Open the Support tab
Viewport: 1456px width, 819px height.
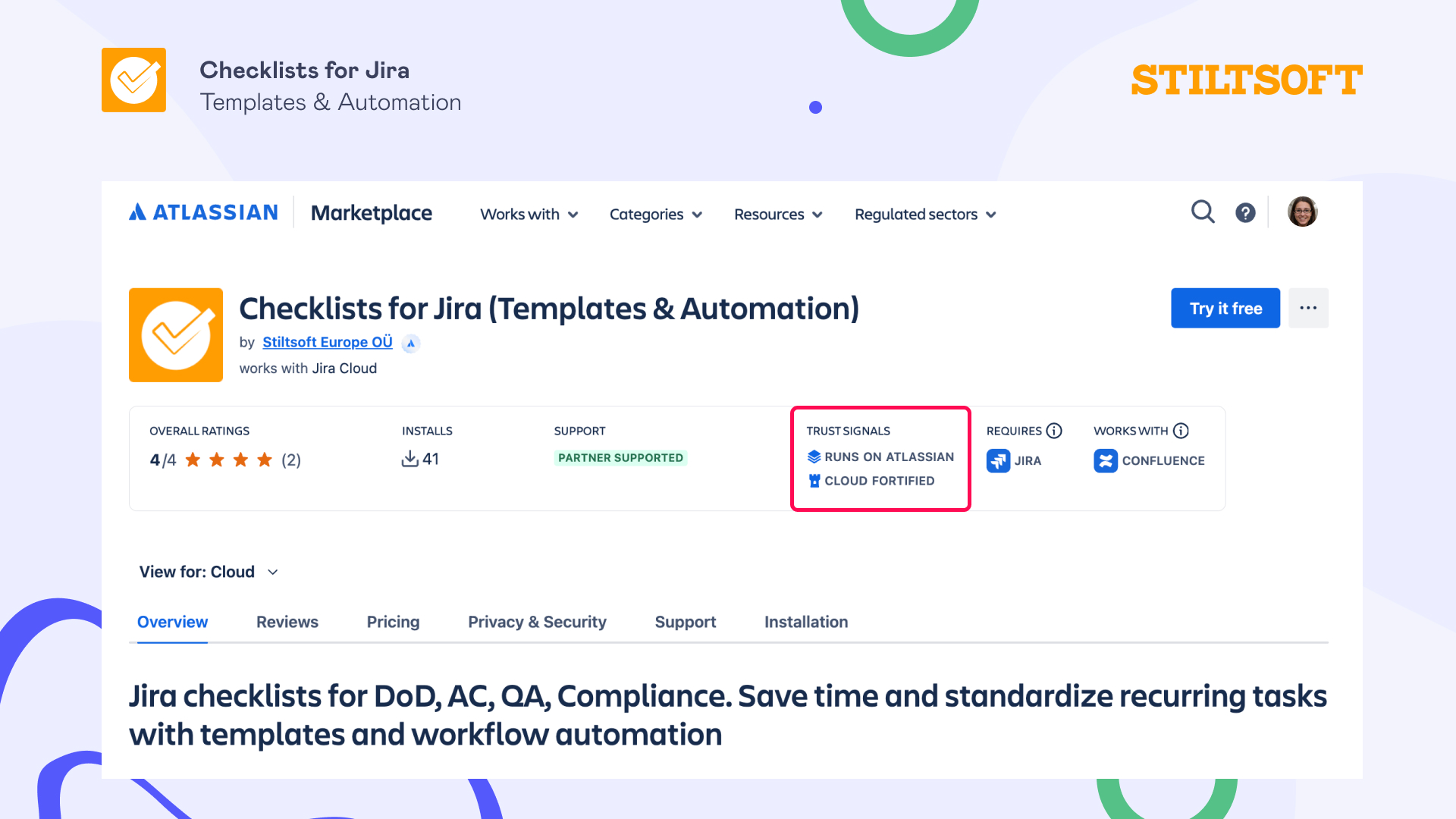point(686,622)
